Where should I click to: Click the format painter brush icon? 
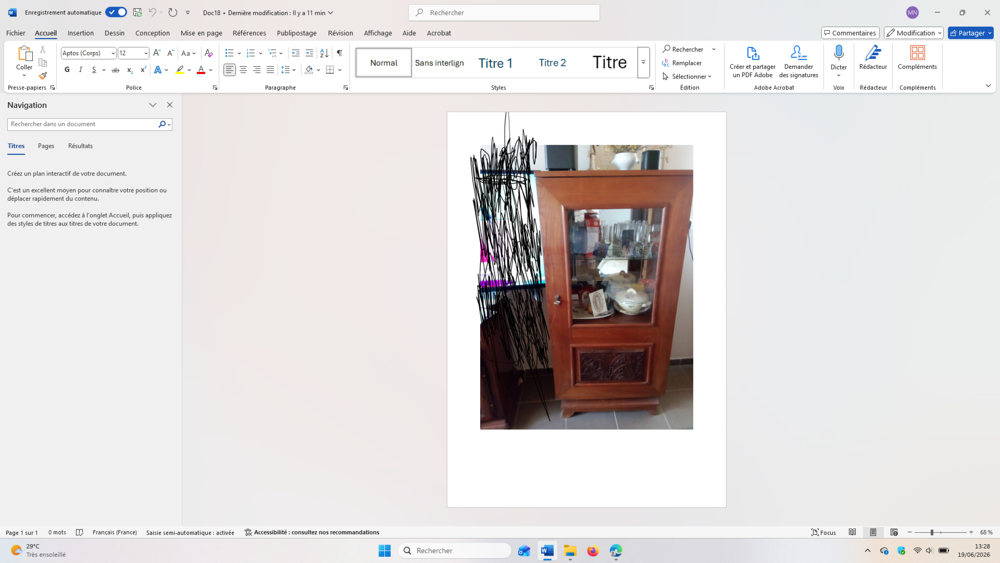coord(43,76)
